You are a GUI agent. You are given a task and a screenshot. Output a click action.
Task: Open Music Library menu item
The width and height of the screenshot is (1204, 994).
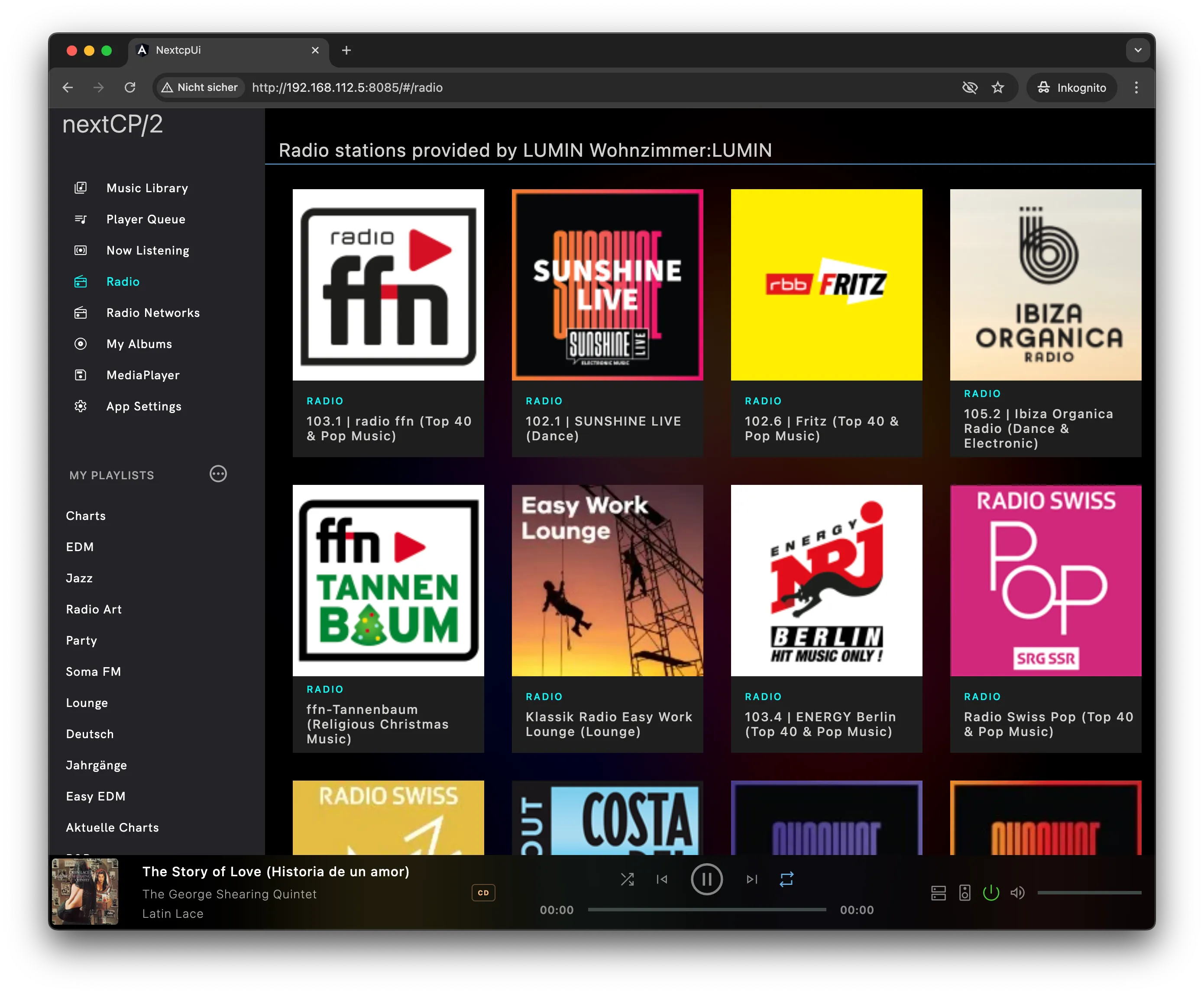[147, 188]
